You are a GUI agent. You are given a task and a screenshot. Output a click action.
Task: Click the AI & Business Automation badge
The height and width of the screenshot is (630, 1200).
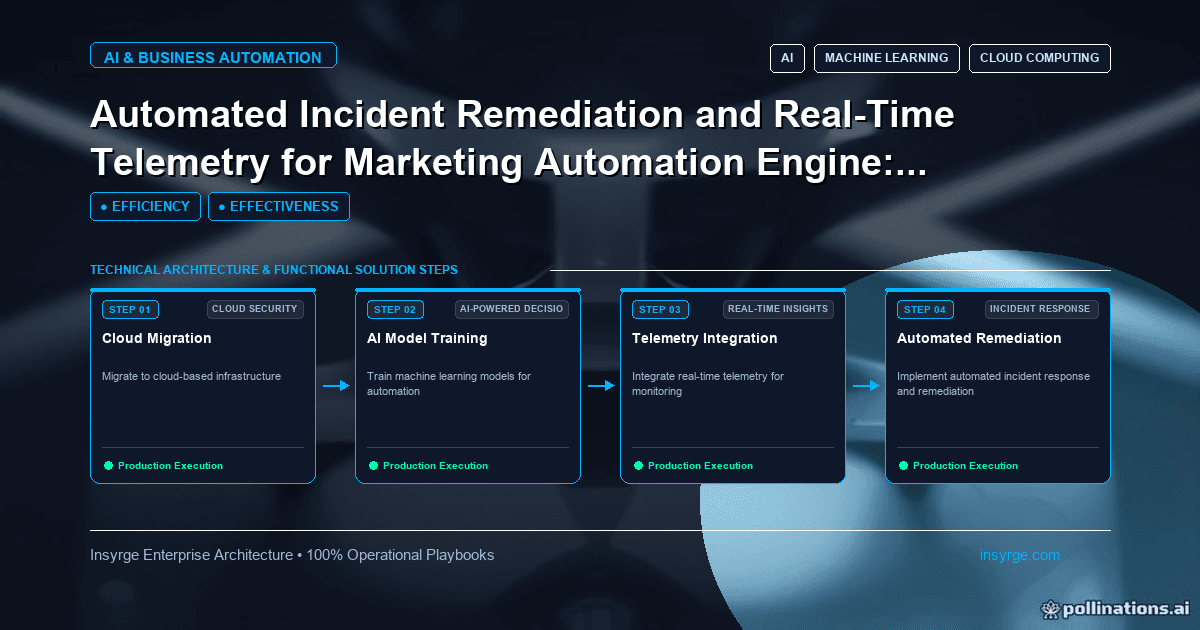coord(213,57)
